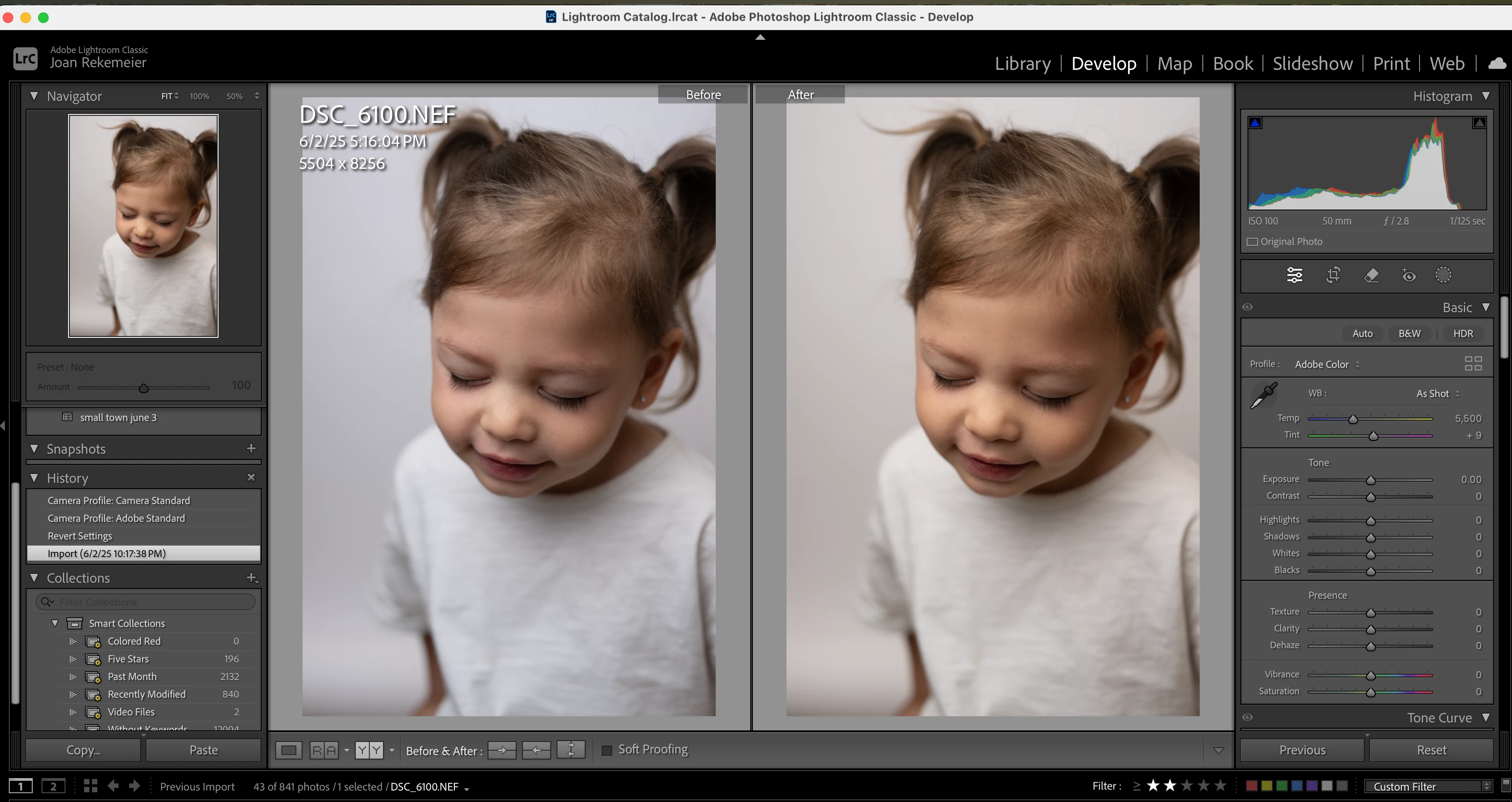Click the Reset button
This screenshot has width=1512, height=802.
coord(1431,750)
